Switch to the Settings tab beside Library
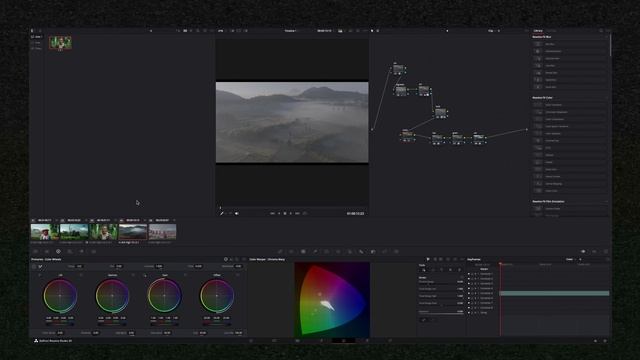Image resolution: width=640 pixels, height=360 pixels. click(x=551, y=31)
